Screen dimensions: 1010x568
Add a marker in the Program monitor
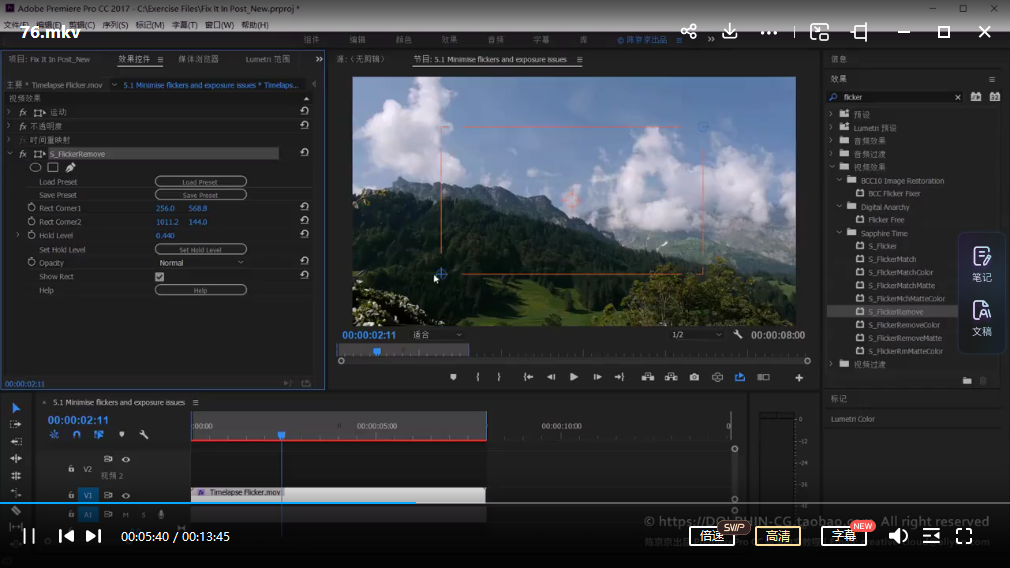pyautogui.click(x=453, y=377)
